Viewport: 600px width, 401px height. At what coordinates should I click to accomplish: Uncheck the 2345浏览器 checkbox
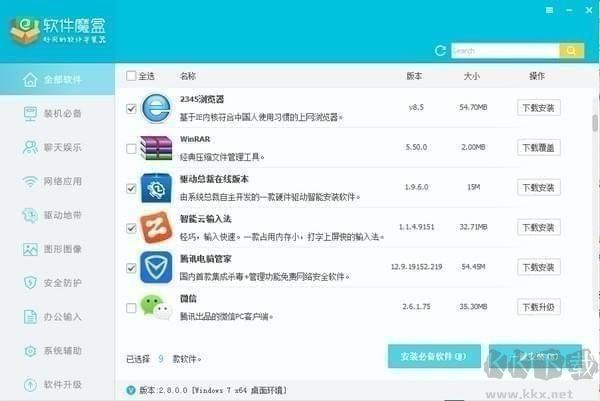[131, 109]
